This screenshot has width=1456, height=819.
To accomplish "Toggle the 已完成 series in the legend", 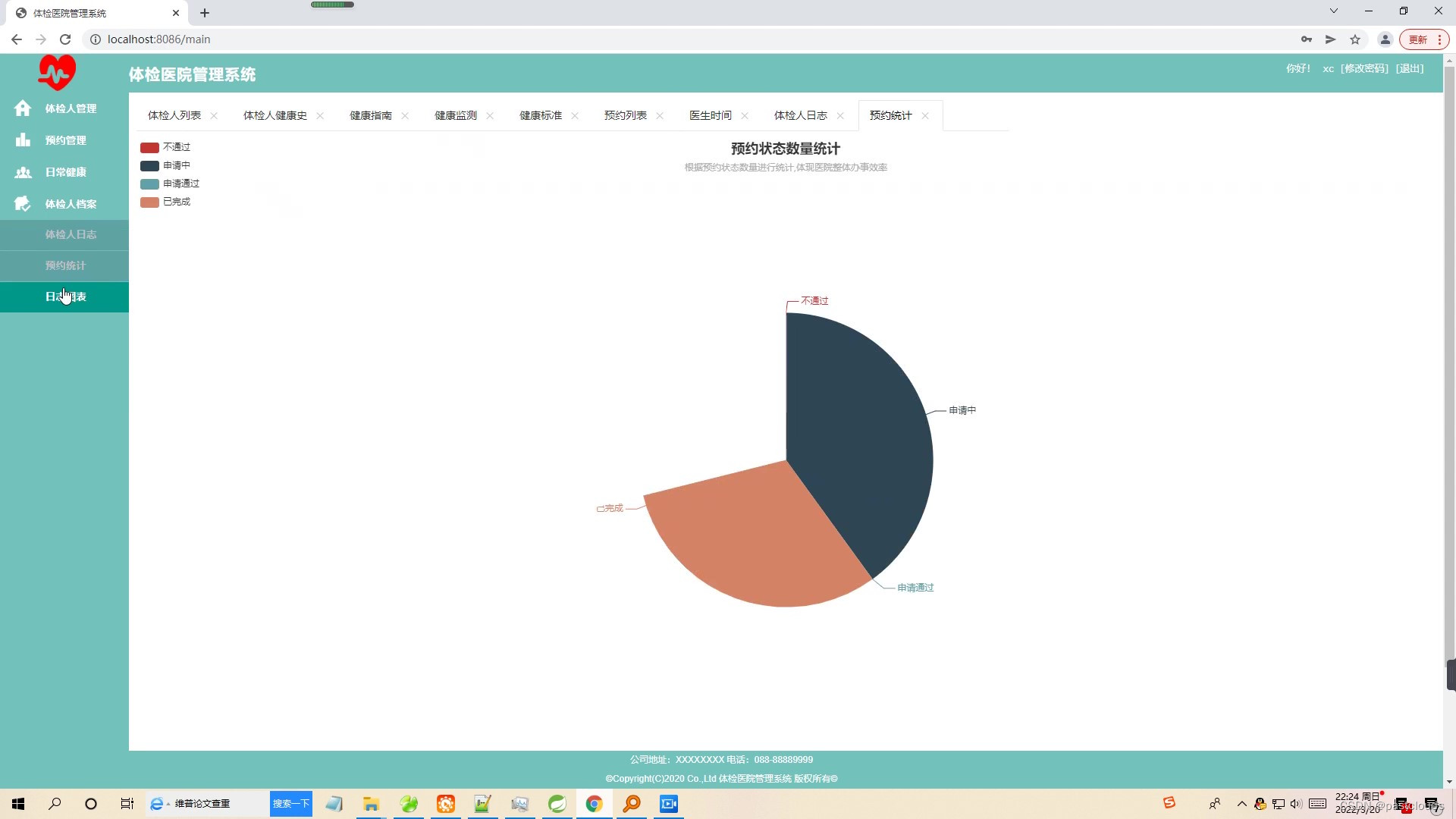I will [x=167, y=202].
